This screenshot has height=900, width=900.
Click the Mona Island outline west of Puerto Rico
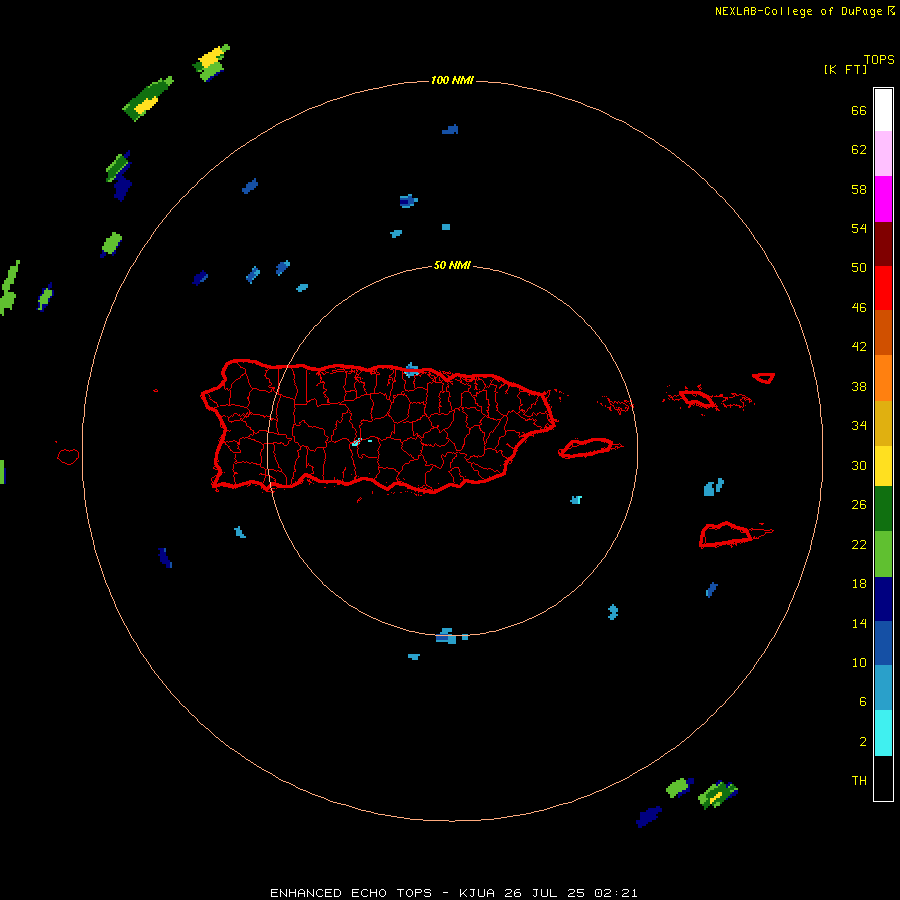pos(68,456)
